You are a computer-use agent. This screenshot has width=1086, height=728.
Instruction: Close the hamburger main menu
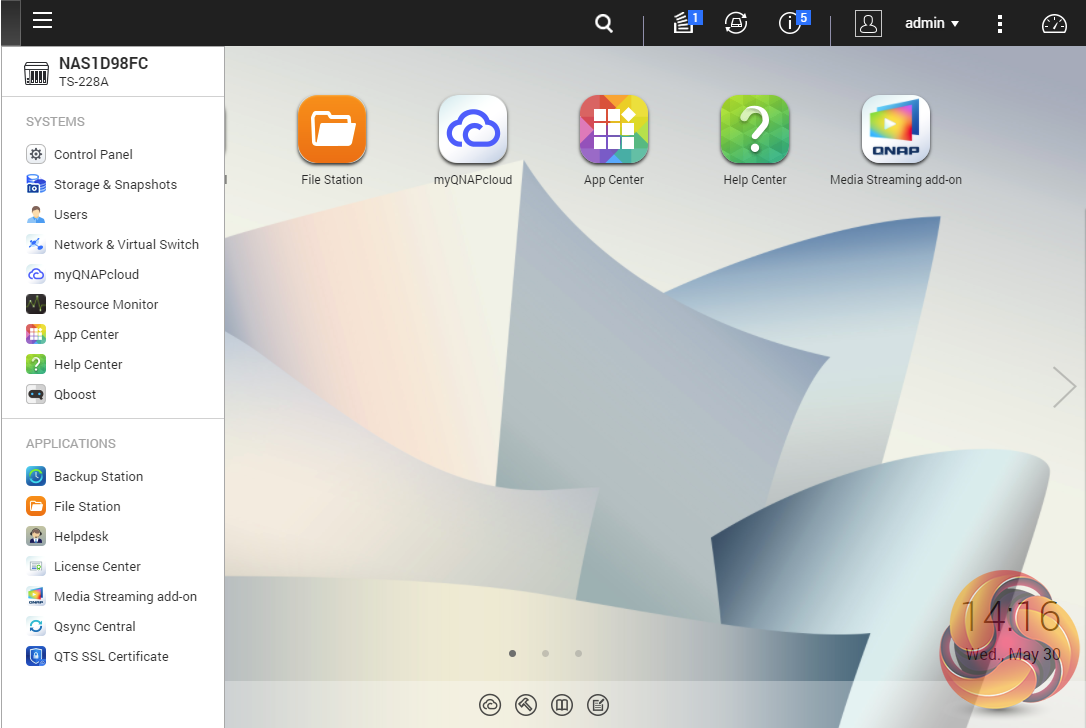[42, 20]
